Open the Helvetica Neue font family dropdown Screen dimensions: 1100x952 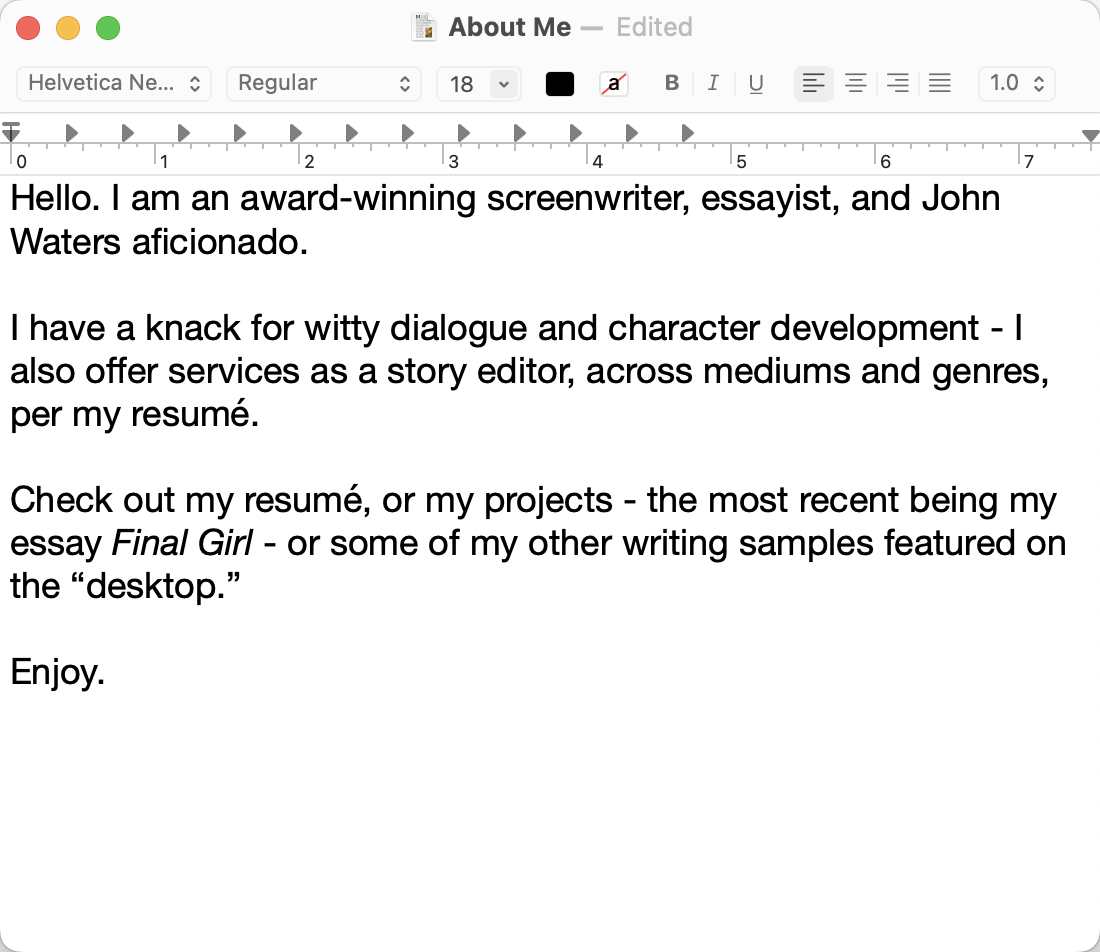pyautogui.click(x=114, y=83)
